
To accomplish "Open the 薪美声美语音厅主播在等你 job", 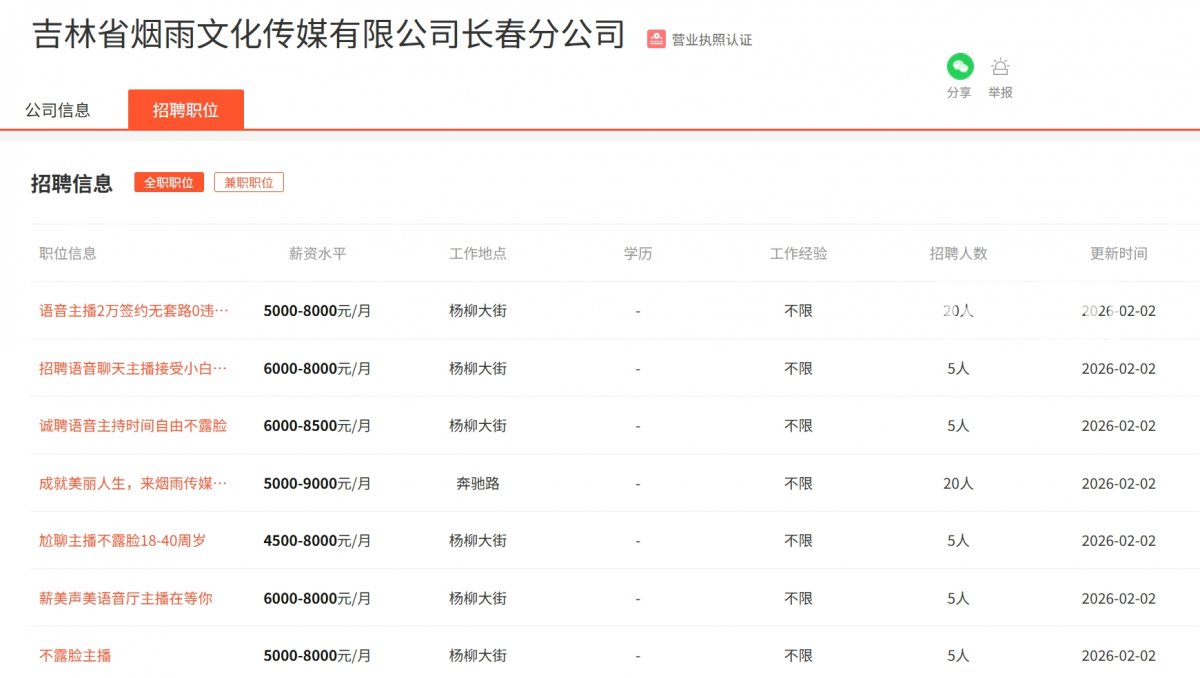I will 126,598.
